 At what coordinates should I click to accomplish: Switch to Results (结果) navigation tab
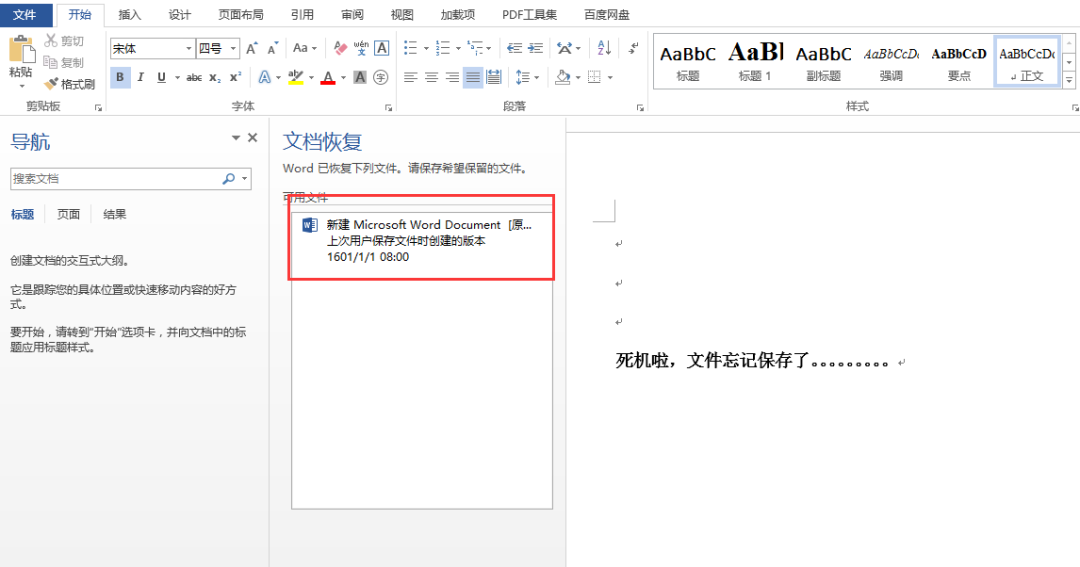[114, 214]
